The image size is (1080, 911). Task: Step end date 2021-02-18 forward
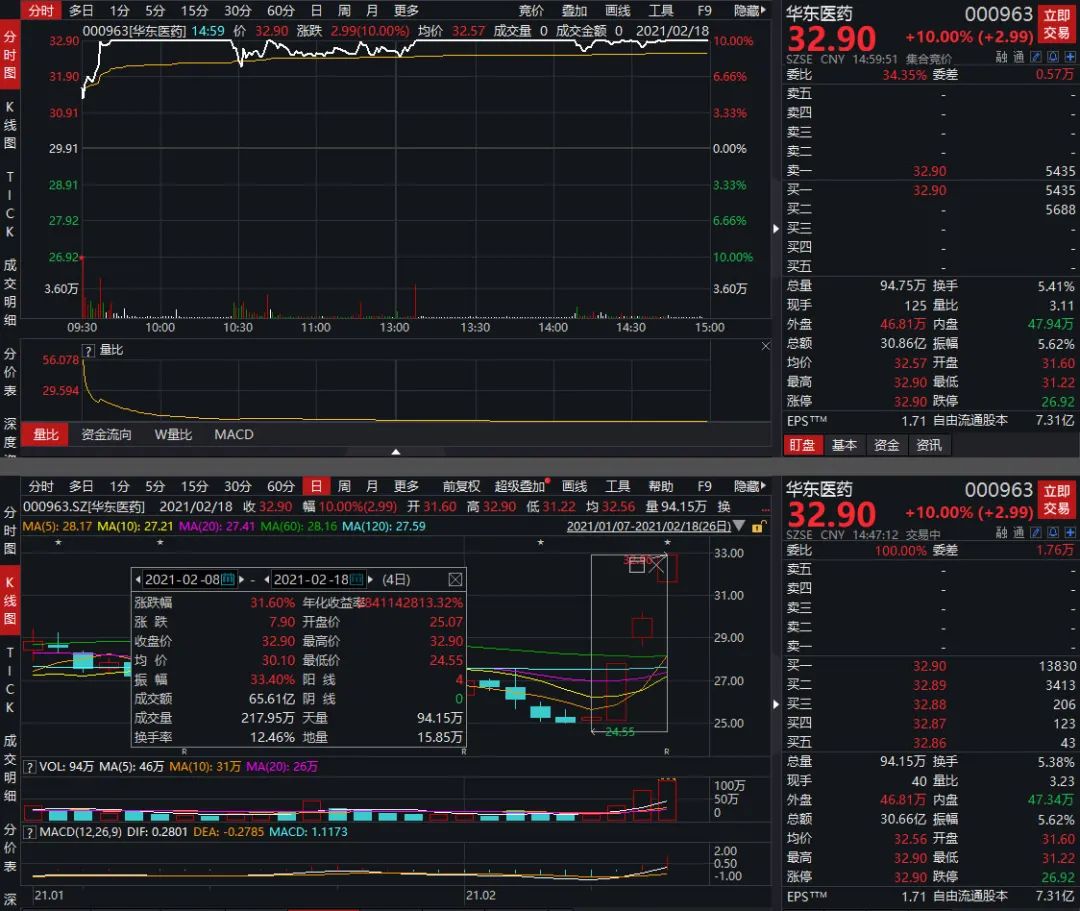click(x=371, y=580)
